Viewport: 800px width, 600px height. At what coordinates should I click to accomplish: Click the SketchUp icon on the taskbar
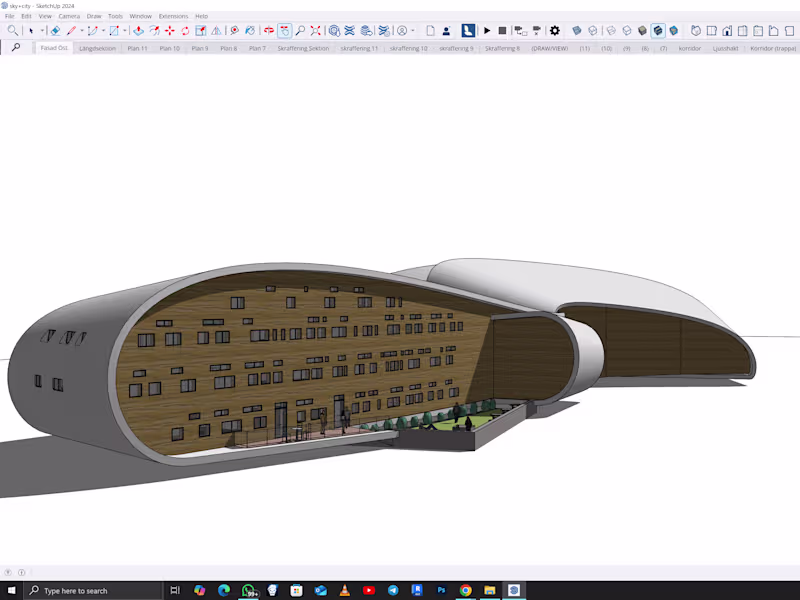tap(514, 591)
